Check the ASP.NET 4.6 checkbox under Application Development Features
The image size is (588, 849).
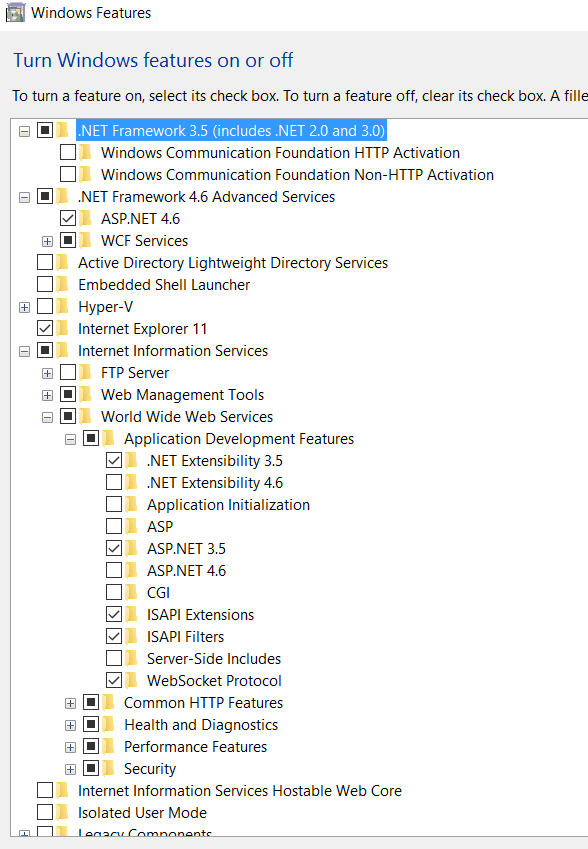point(114,571)
